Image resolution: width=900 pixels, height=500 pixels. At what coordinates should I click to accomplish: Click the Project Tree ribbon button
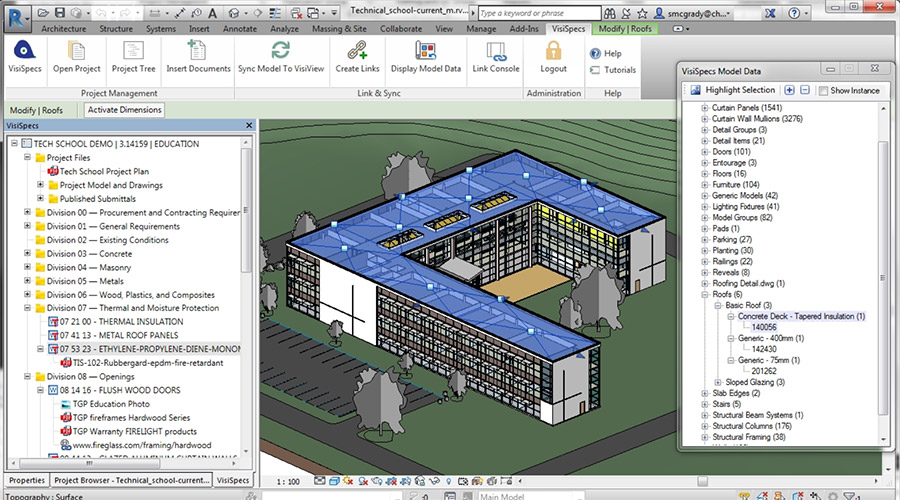click(133, 57)
